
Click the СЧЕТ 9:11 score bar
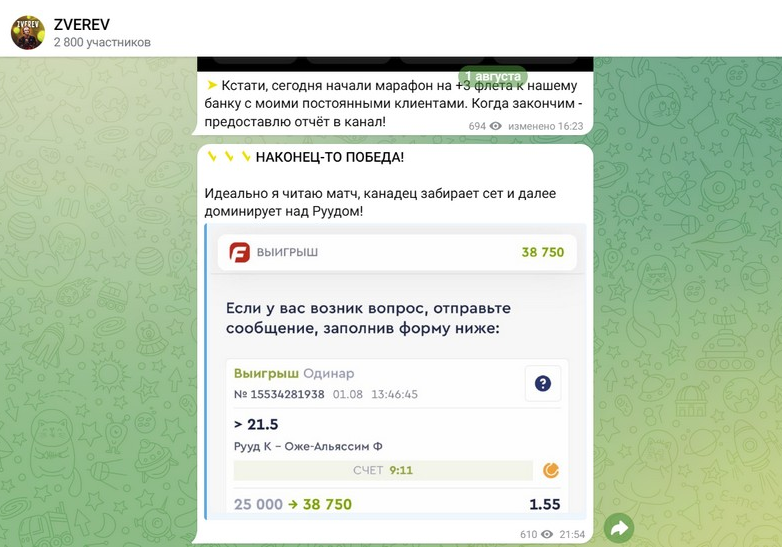383,470
